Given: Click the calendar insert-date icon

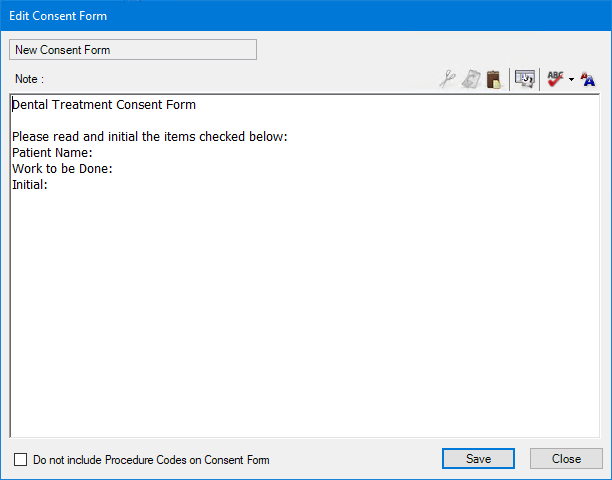Looking at the screenshot, I should (524, 80).
